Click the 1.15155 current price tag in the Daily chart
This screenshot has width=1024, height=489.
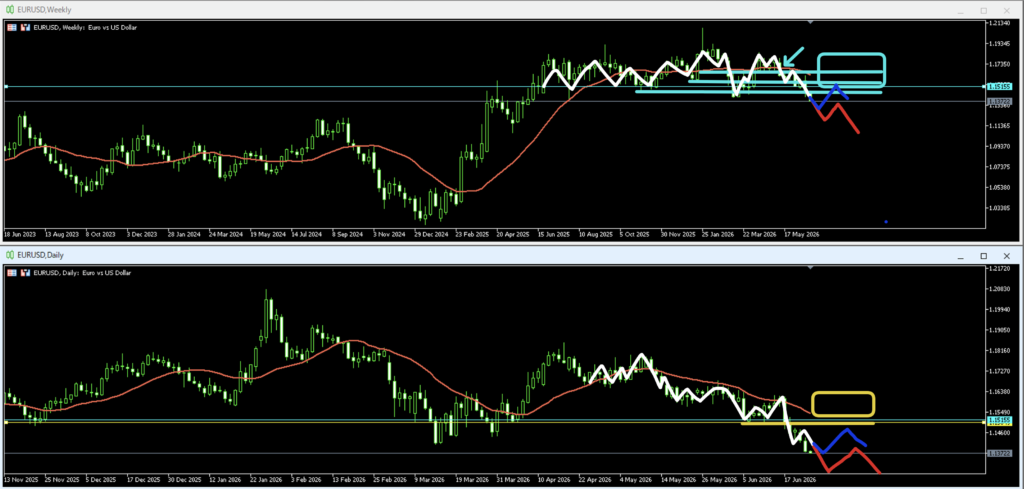coord(1000,421)
